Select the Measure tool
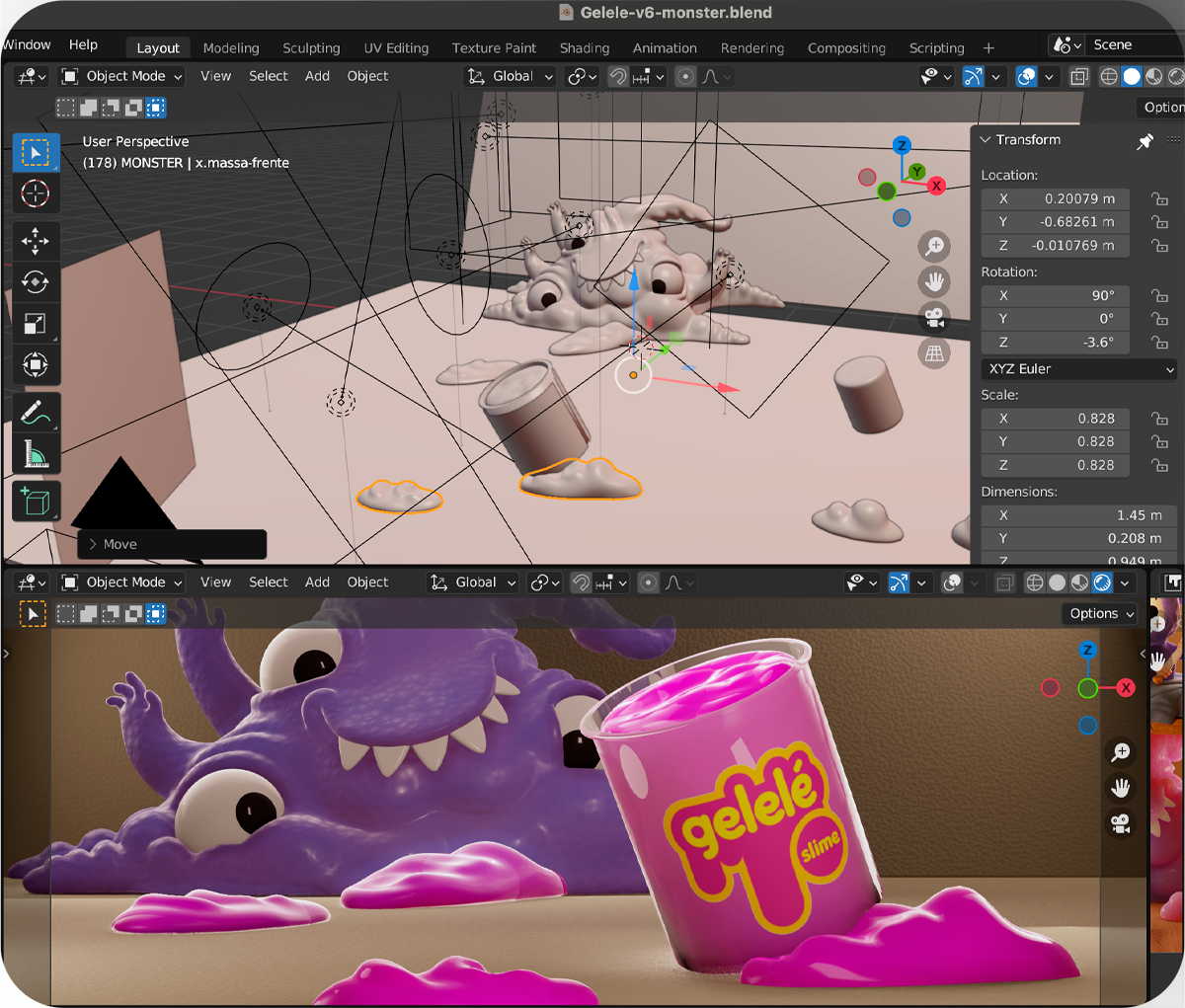 (36, 453)
